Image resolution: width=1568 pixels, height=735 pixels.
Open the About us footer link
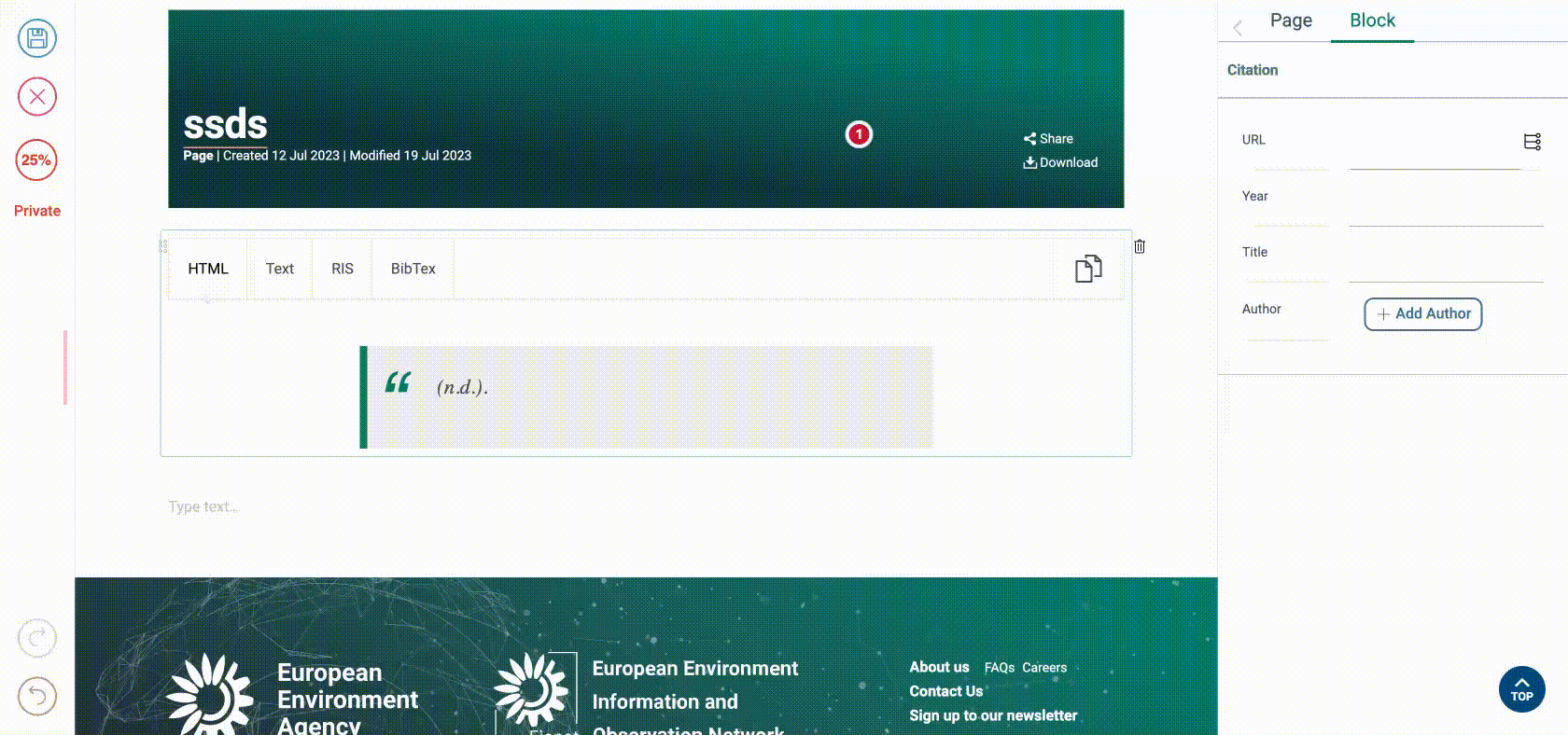click(x=939, y=667)
